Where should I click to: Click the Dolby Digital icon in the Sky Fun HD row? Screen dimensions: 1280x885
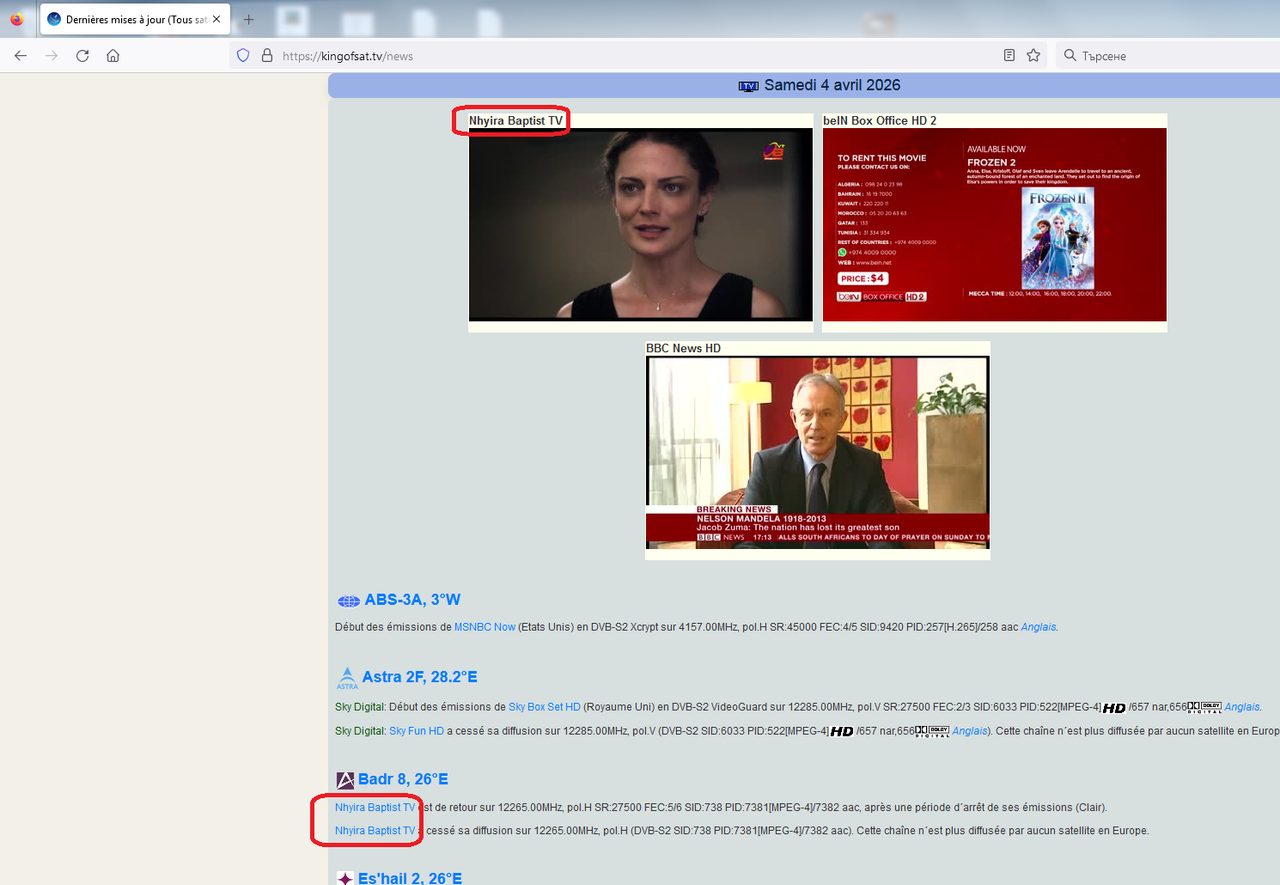(x=933, y=731)
